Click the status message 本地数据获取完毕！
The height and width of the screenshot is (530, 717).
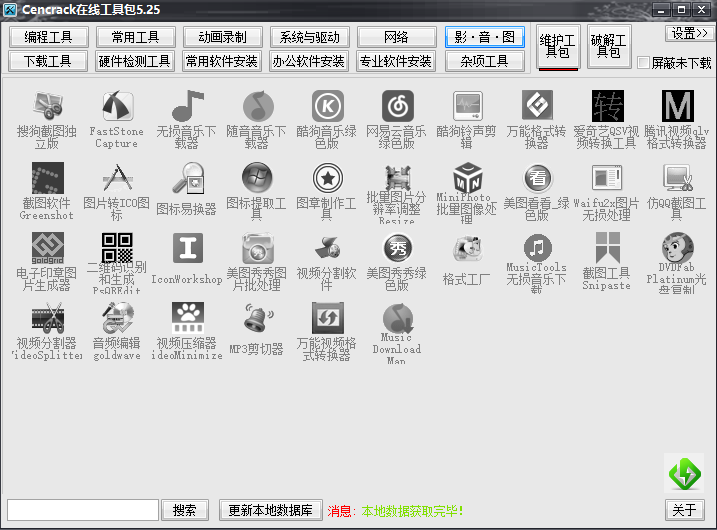click(413, 511)
